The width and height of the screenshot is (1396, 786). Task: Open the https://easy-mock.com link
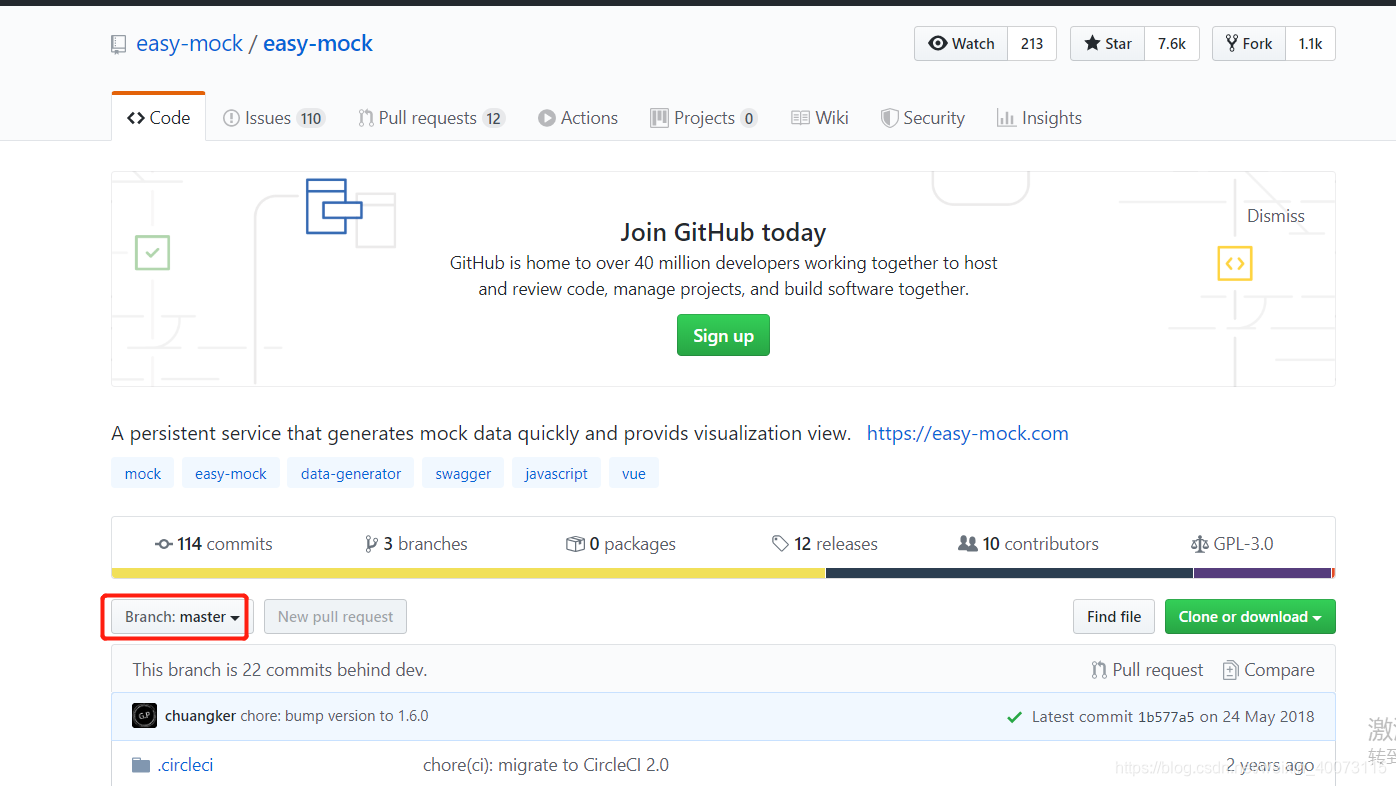click(967, 433)
